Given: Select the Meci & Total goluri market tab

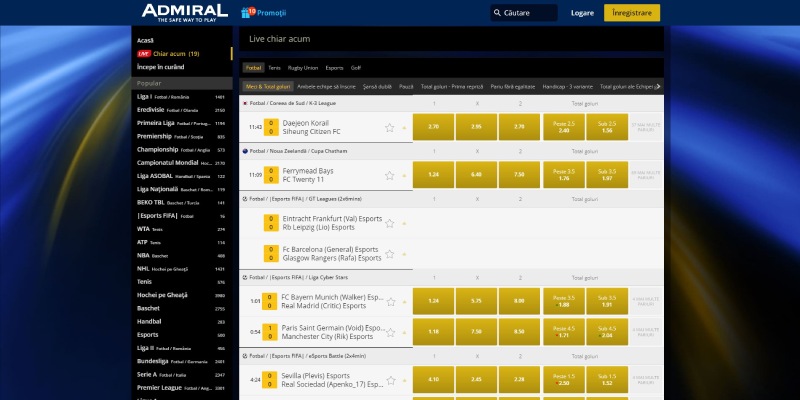Looking at the screenshot, I should (x=268, y=87).
